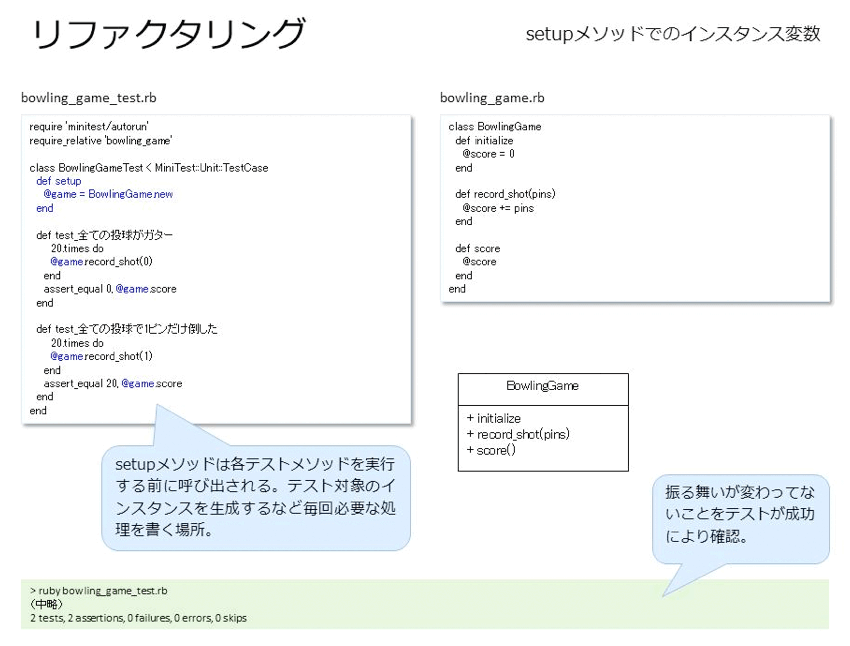This screenshot has height=646, width=850.
Task: Click the def initialize line
Action: (x=484, y=140)
